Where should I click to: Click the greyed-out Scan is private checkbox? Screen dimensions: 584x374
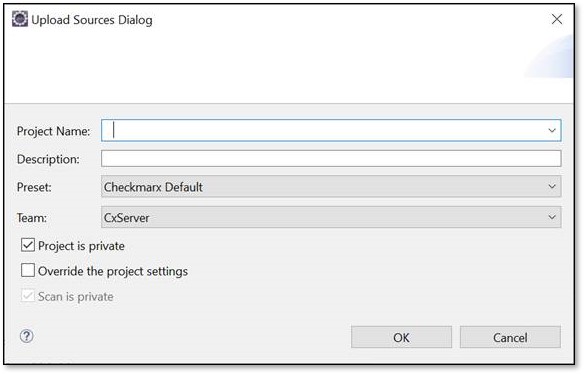[x=28, y=296]
